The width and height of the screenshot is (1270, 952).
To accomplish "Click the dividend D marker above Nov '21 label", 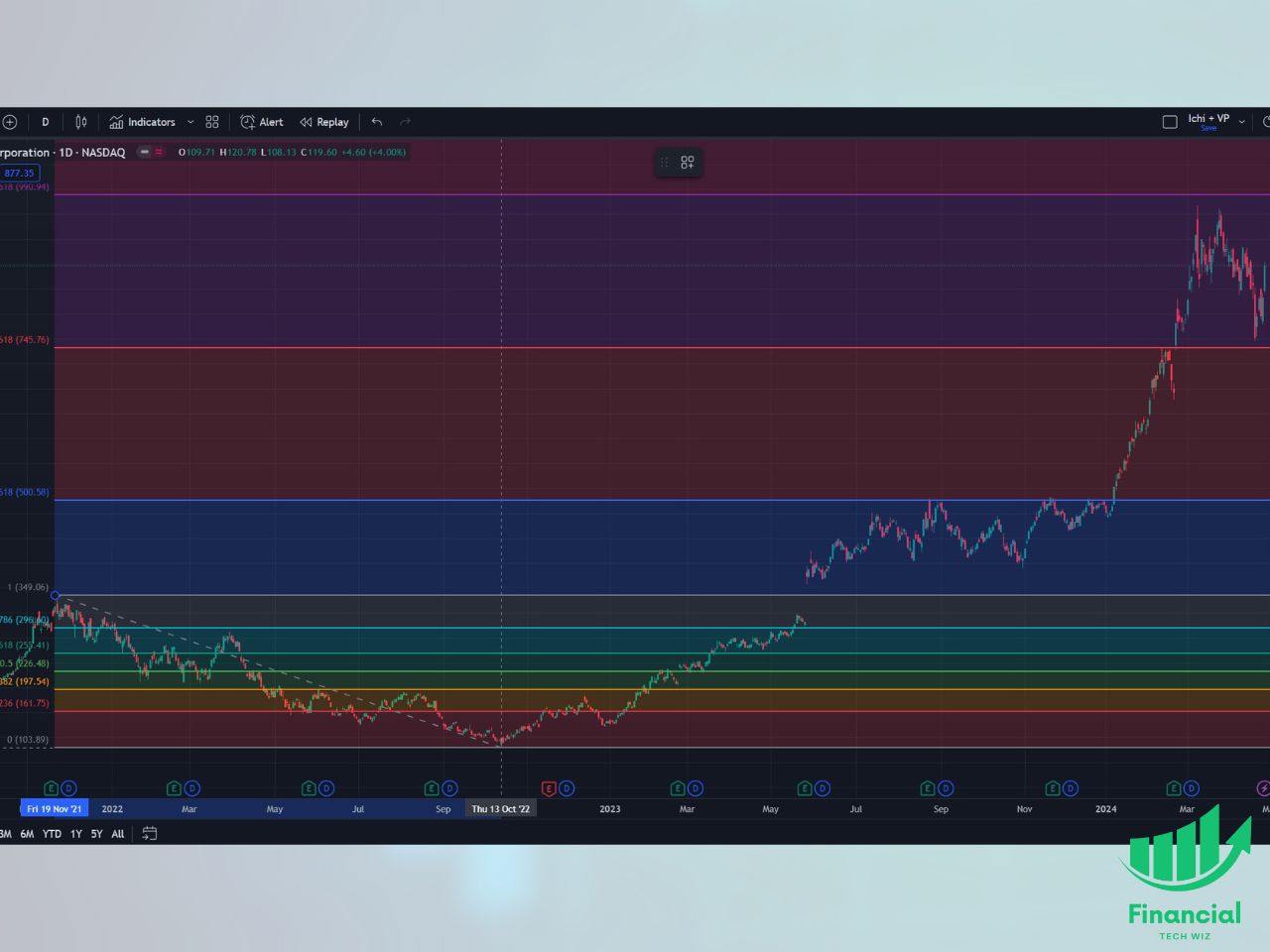I will click(68, 789).
